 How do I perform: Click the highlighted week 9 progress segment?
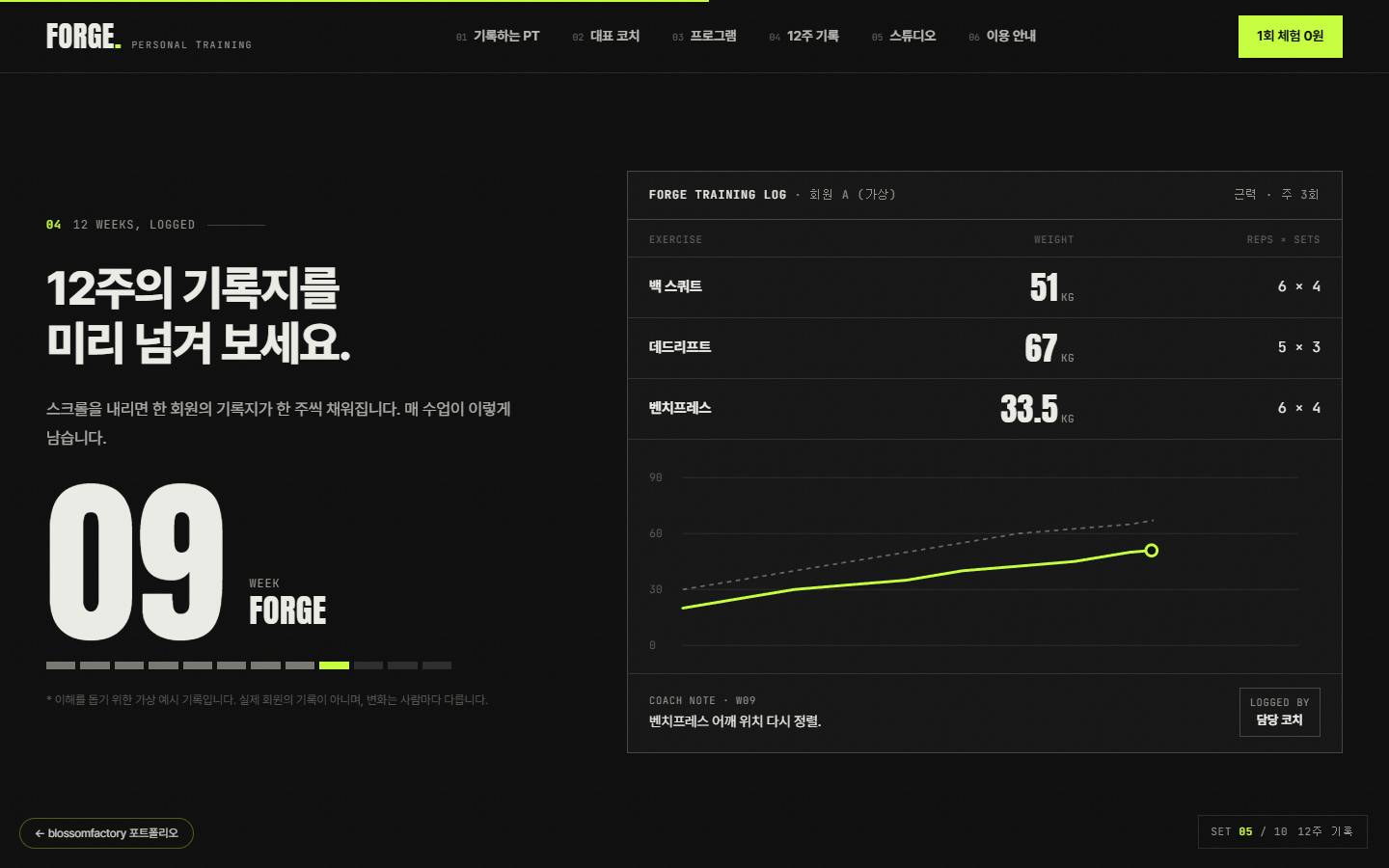pyautogui.click(x=334, y=665)
